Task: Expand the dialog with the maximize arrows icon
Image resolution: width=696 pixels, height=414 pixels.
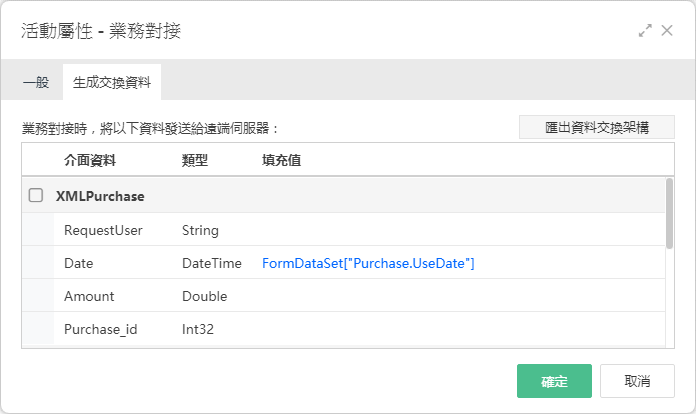Action: coord(645,31)
